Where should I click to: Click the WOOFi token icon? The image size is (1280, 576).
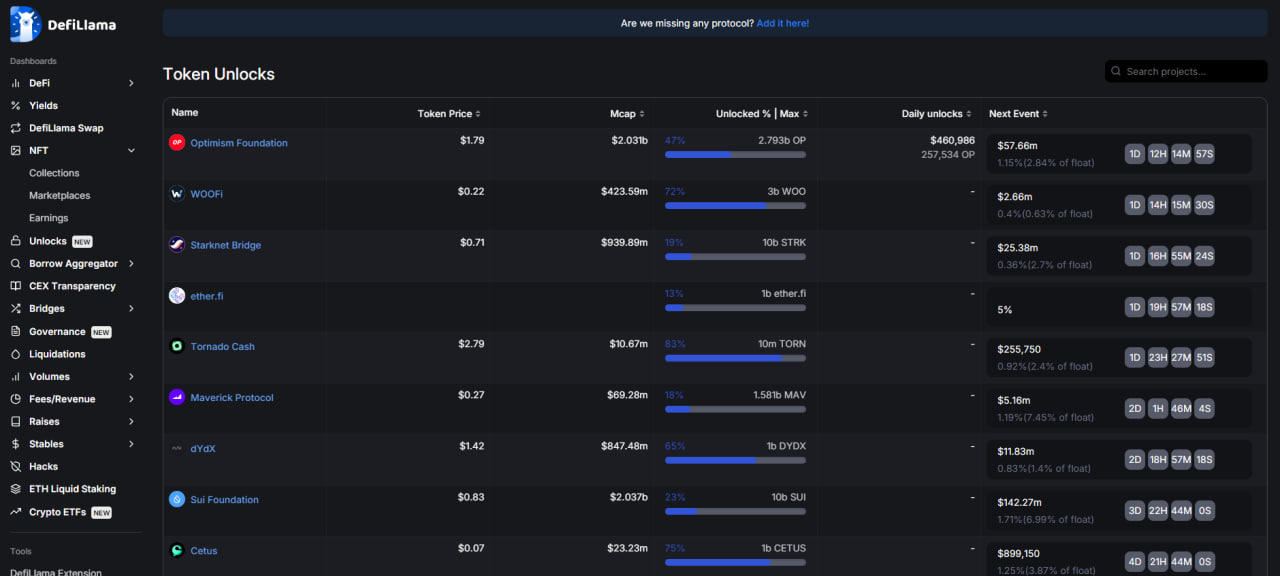click(x=177, y=194)
